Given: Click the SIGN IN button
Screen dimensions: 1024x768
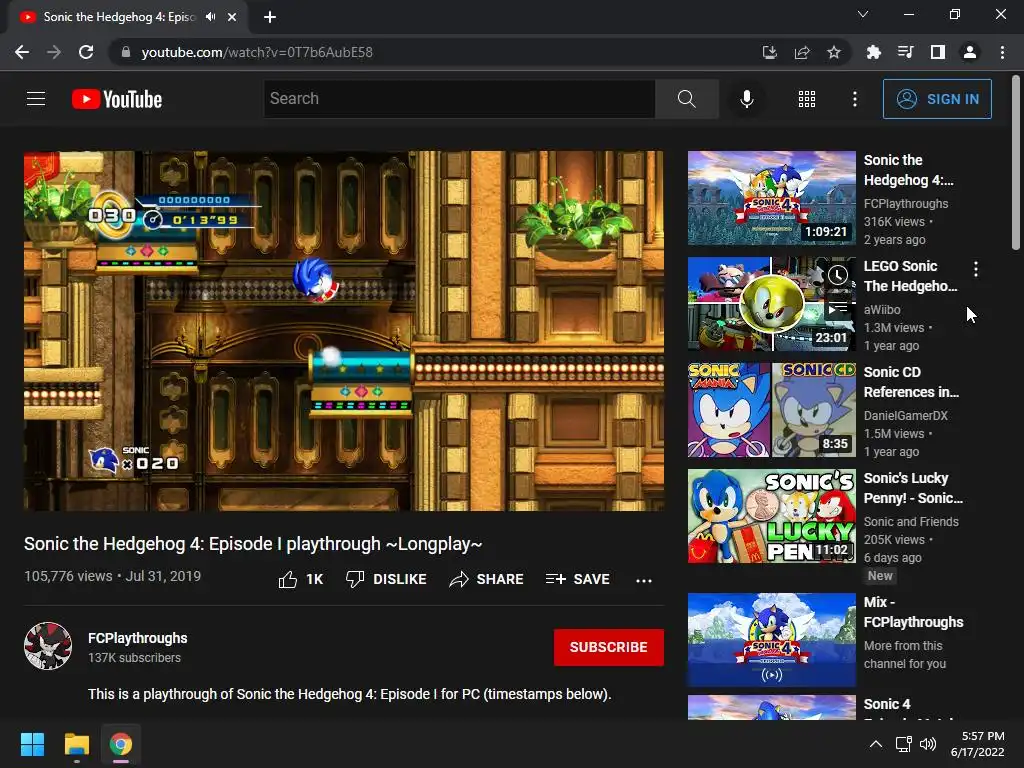Looking at the screenshot, I should (936, 99).
